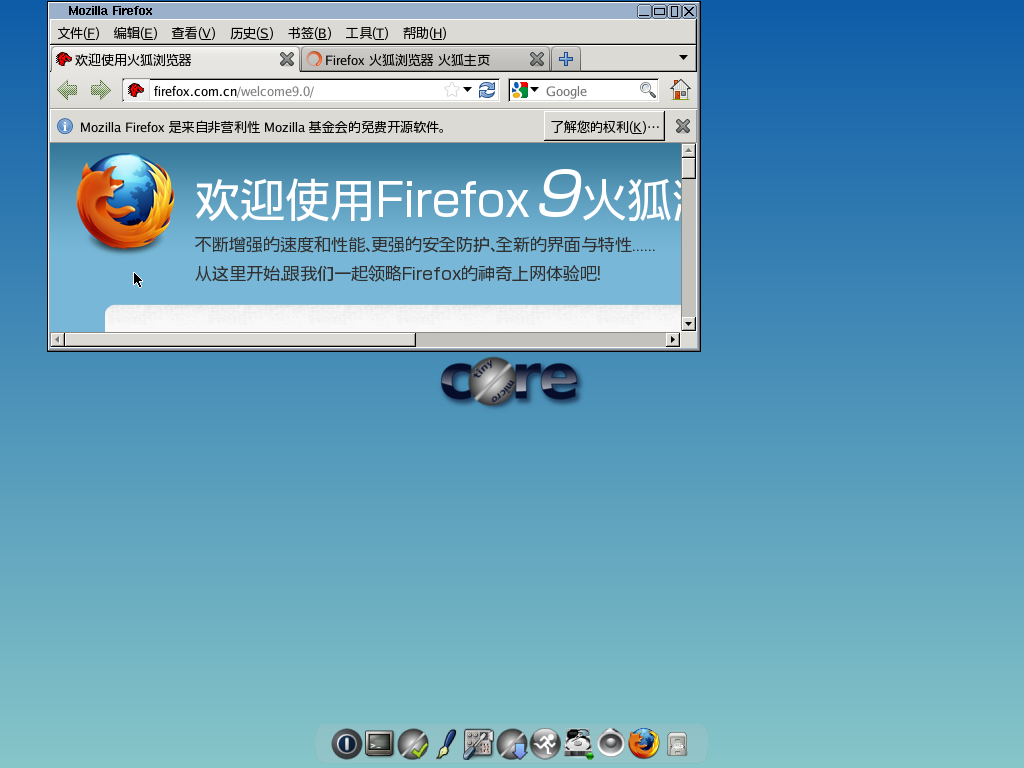Click the horizontal scrollbar left arrow

tap(57, 339)
